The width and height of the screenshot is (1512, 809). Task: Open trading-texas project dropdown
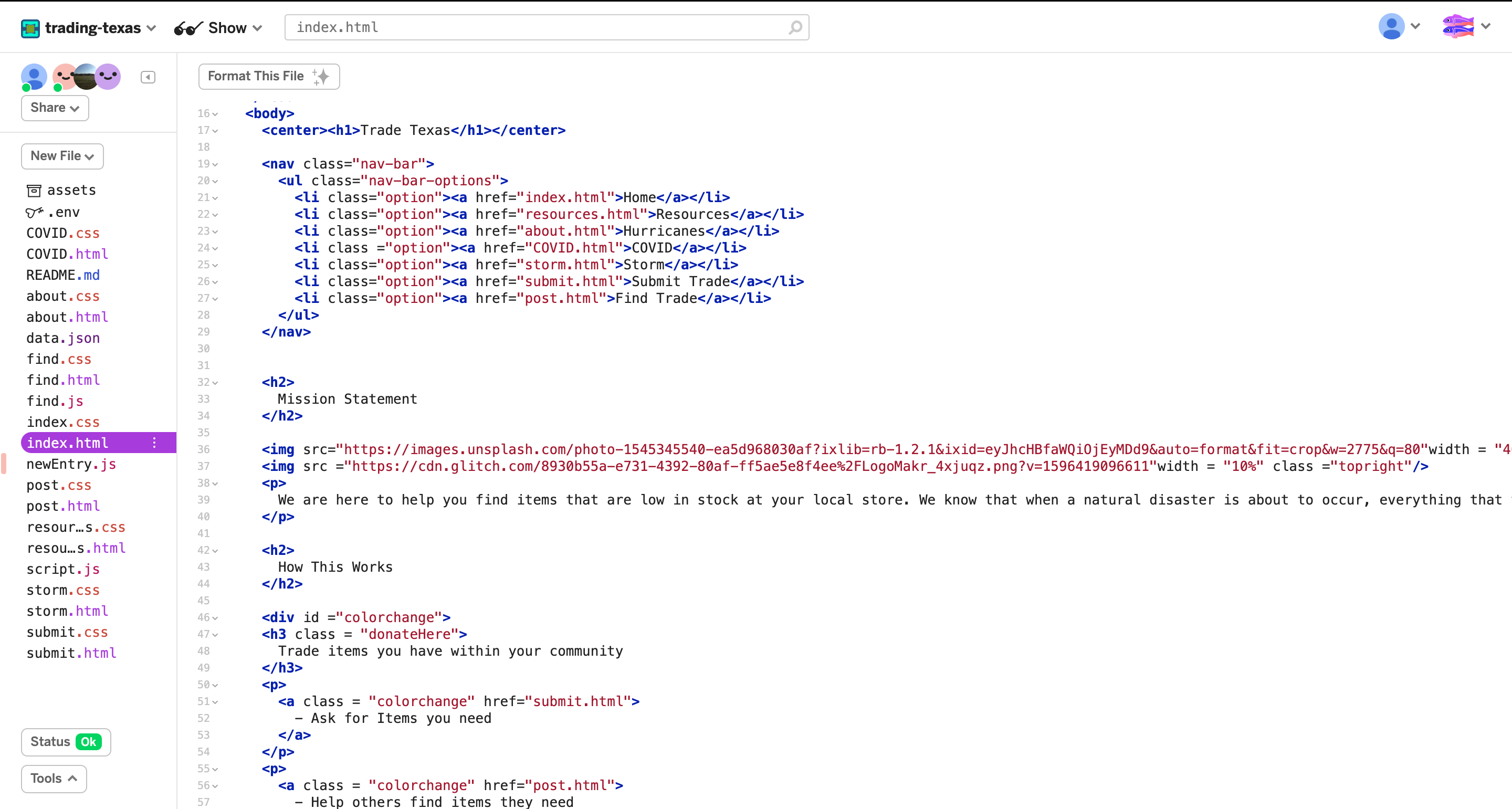tap(151, 28)
